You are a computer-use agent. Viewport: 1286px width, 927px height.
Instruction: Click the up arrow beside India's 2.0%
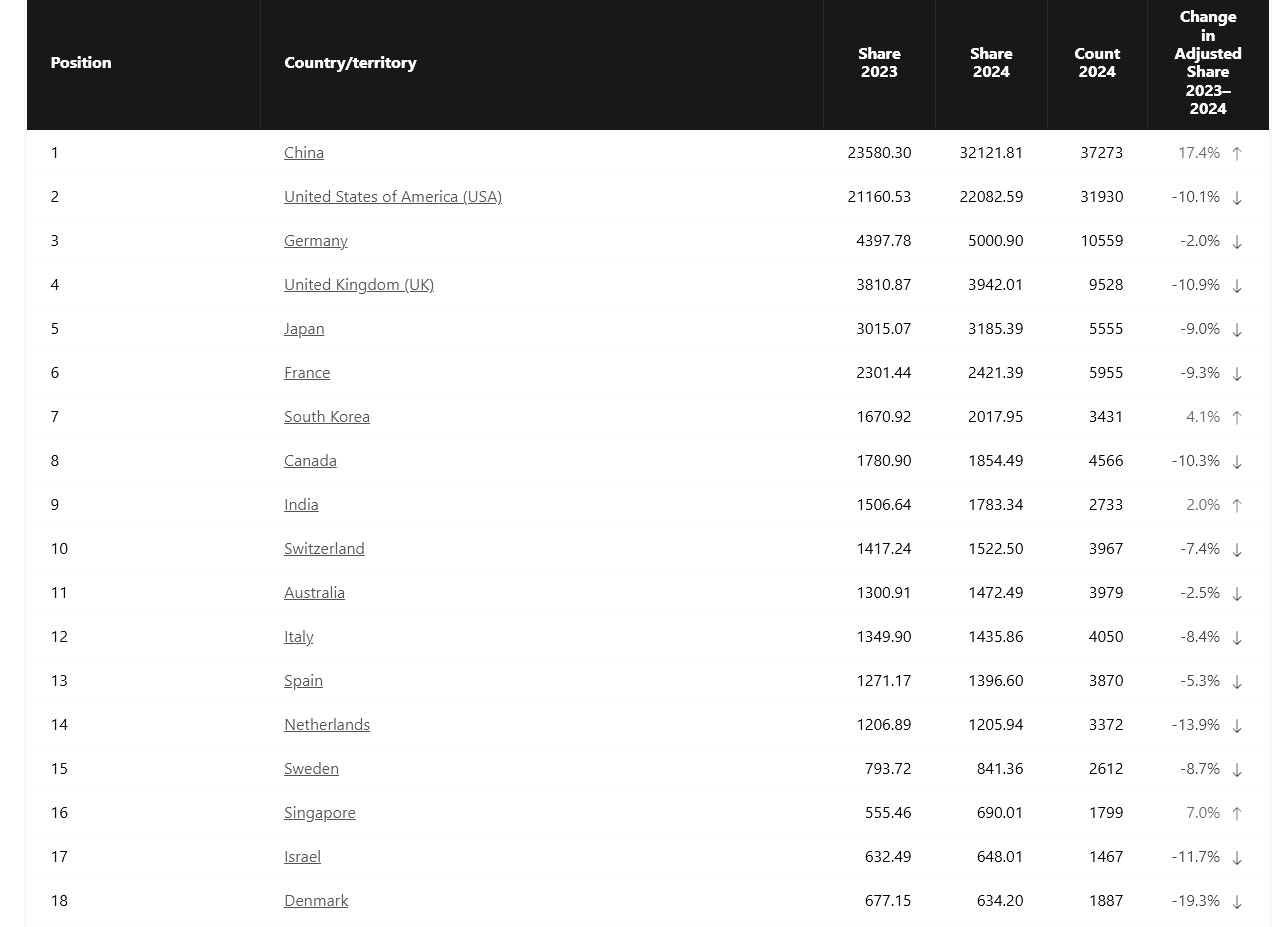coord(1237,506)
